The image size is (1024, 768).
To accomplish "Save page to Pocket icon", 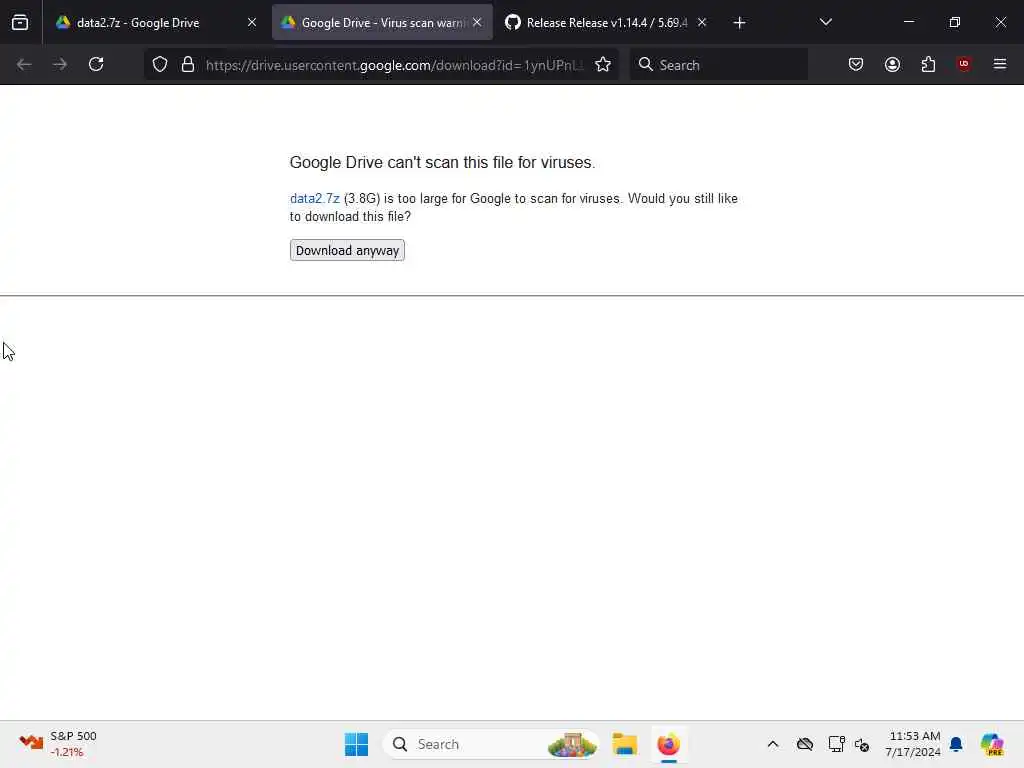I will [x=856, y=64].
